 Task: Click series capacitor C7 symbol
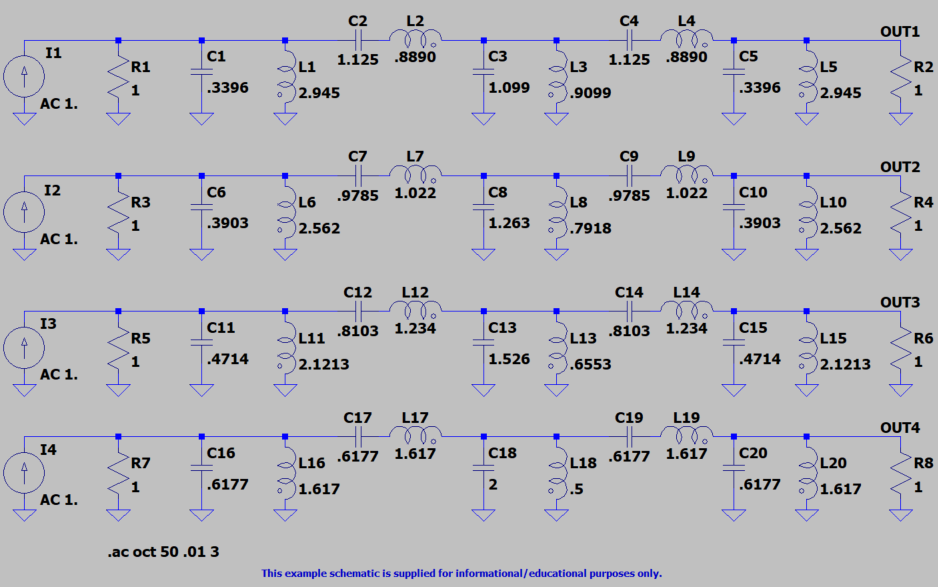click(358, 176)
